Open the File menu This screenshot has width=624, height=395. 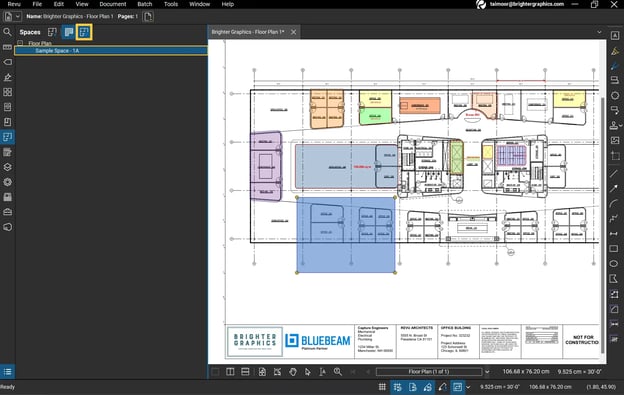point(37,4)
